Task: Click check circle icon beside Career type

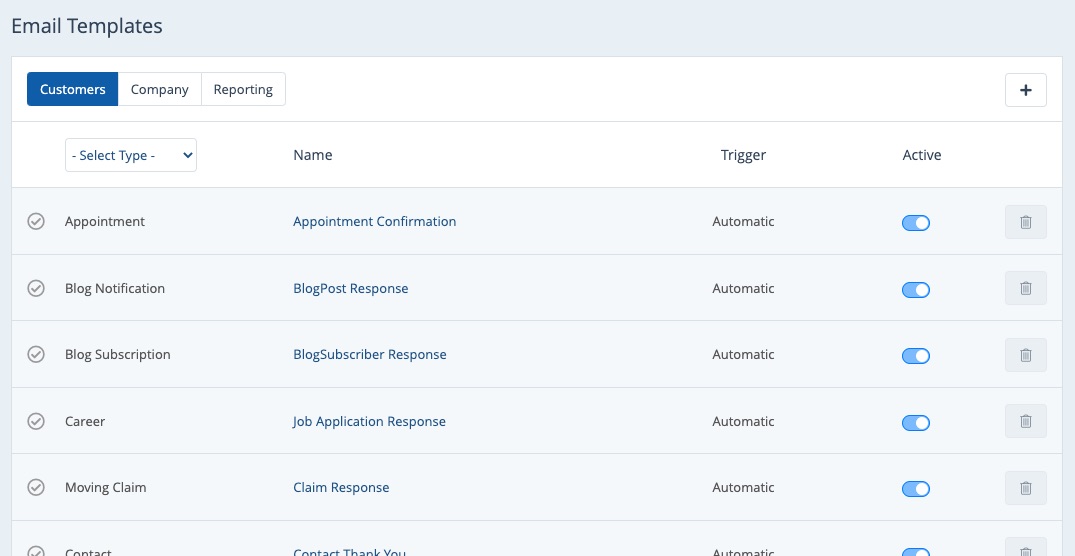Action: 36,421
